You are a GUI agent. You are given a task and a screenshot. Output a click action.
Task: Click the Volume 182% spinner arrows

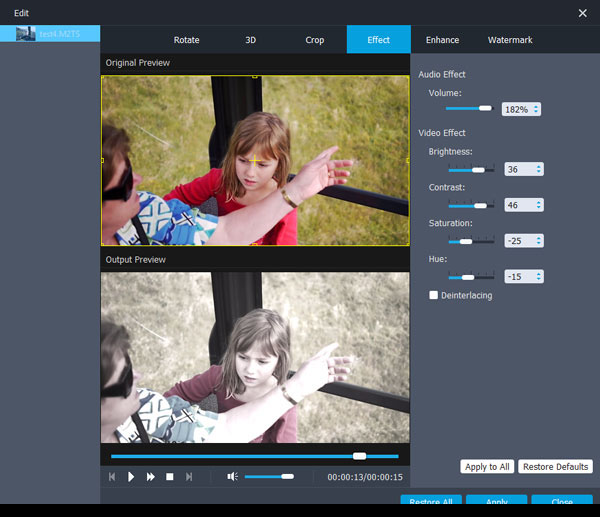(x=536, y=109)
